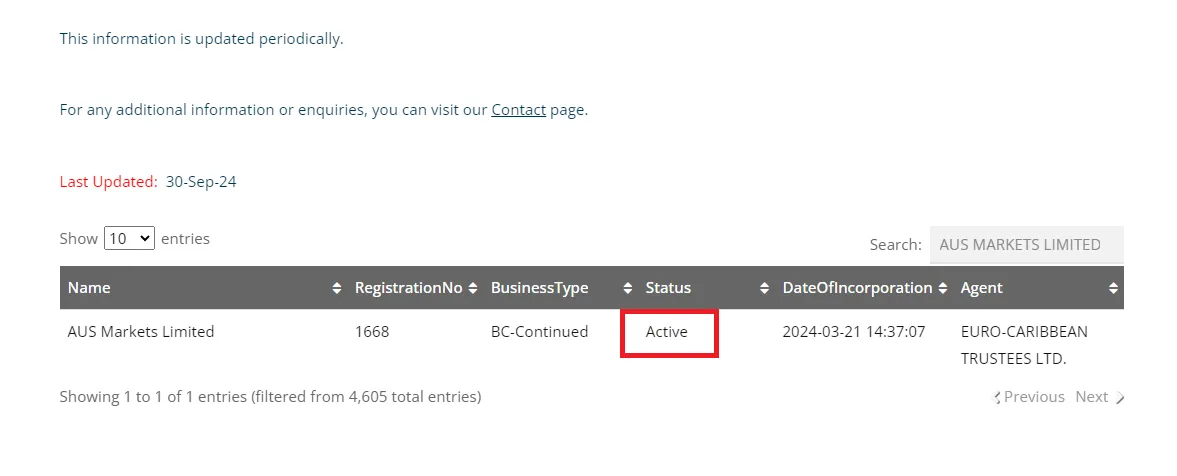The width and height of the screenshot is (1177, 476).
Task: Click the 'Showing 1 to 1' entries summary
Action: pyautogui.click(x=270, y=397)
